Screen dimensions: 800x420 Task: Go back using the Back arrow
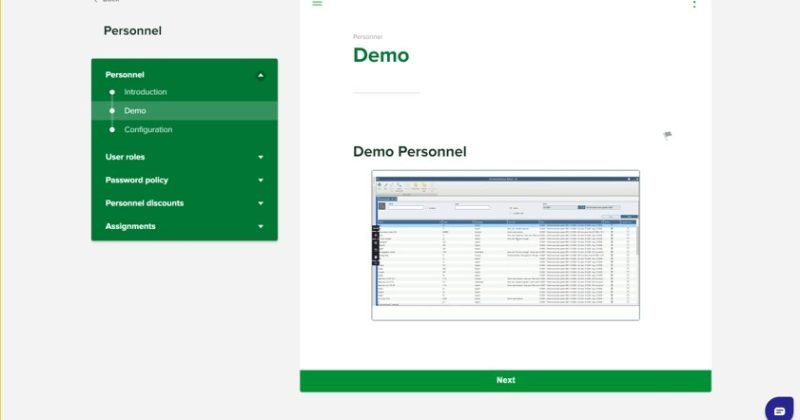pyautogui.click(x=97, y=2)
